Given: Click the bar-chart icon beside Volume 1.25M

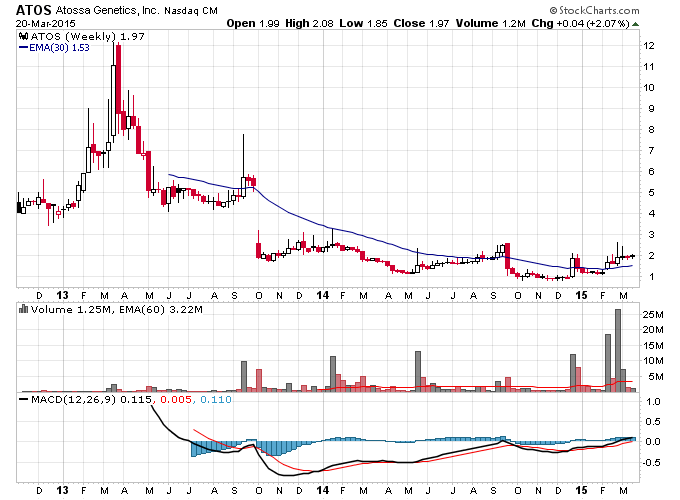Looking at the screenshot, I should click(24, 309).
